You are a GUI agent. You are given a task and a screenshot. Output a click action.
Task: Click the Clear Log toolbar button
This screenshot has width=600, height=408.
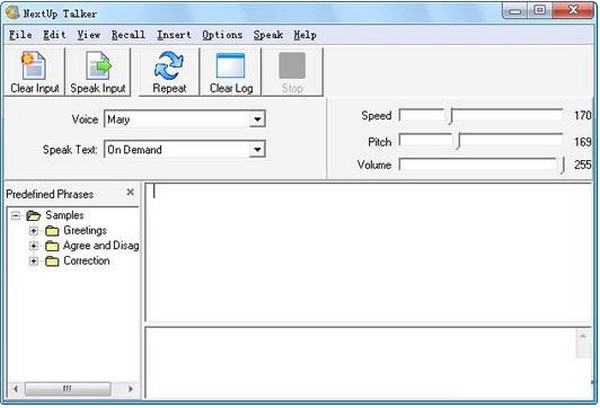coord(231,72)
